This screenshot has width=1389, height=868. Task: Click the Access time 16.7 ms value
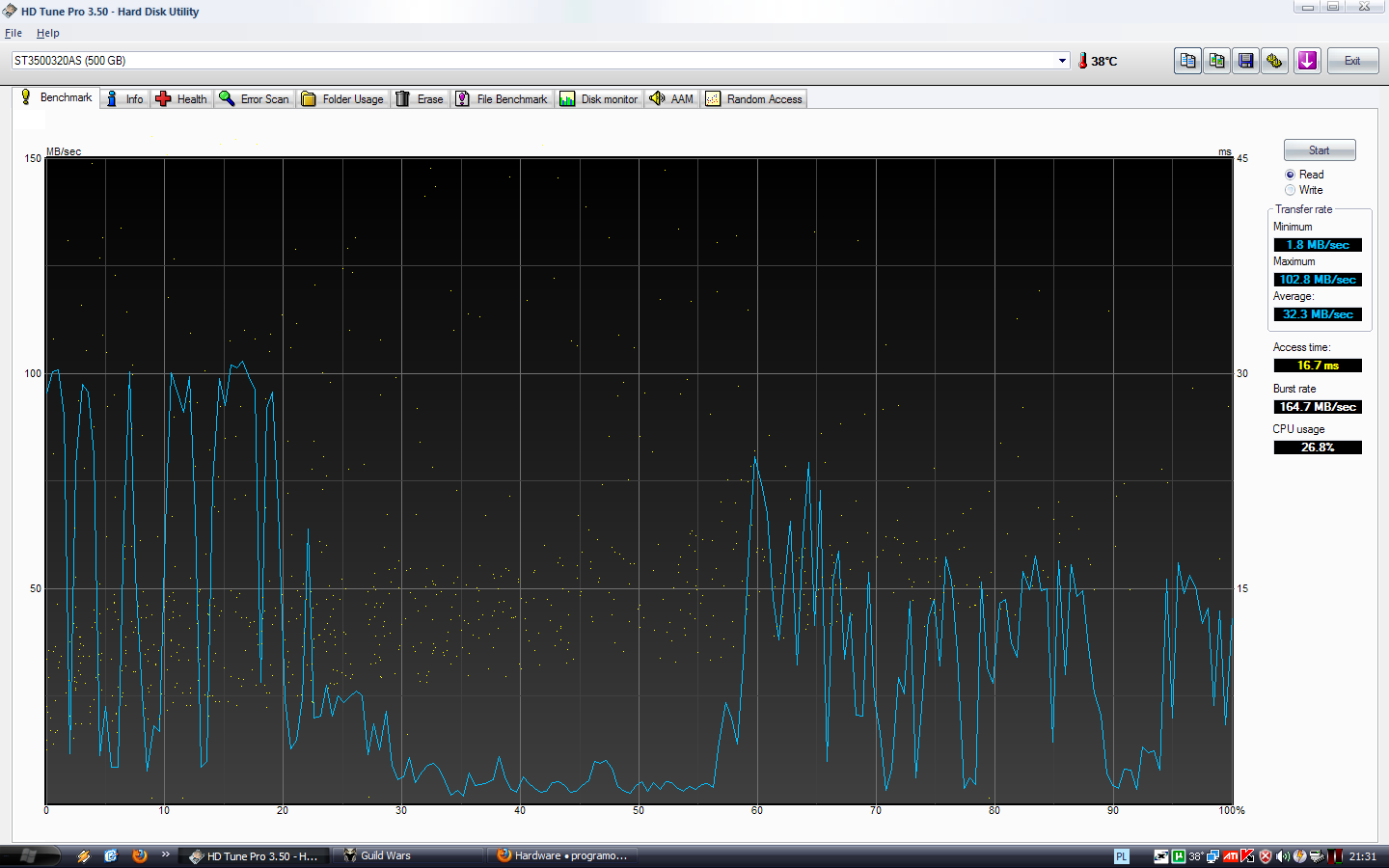click(1318, 366)
